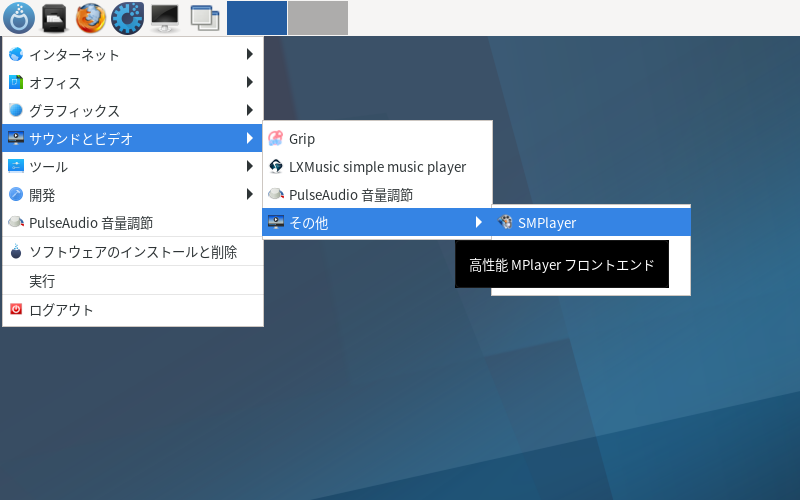Click the globe icon beside インターネット

click(x=16, y=54)
